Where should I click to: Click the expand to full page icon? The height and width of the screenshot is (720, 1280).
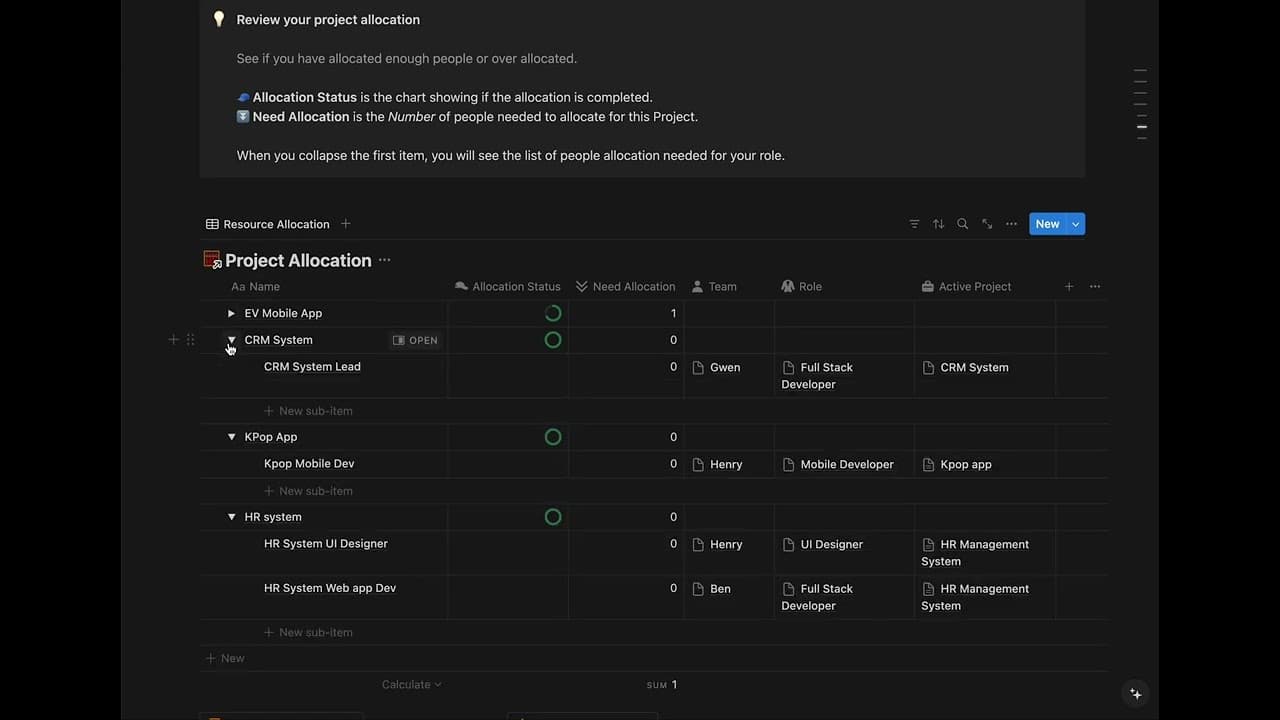987,224
